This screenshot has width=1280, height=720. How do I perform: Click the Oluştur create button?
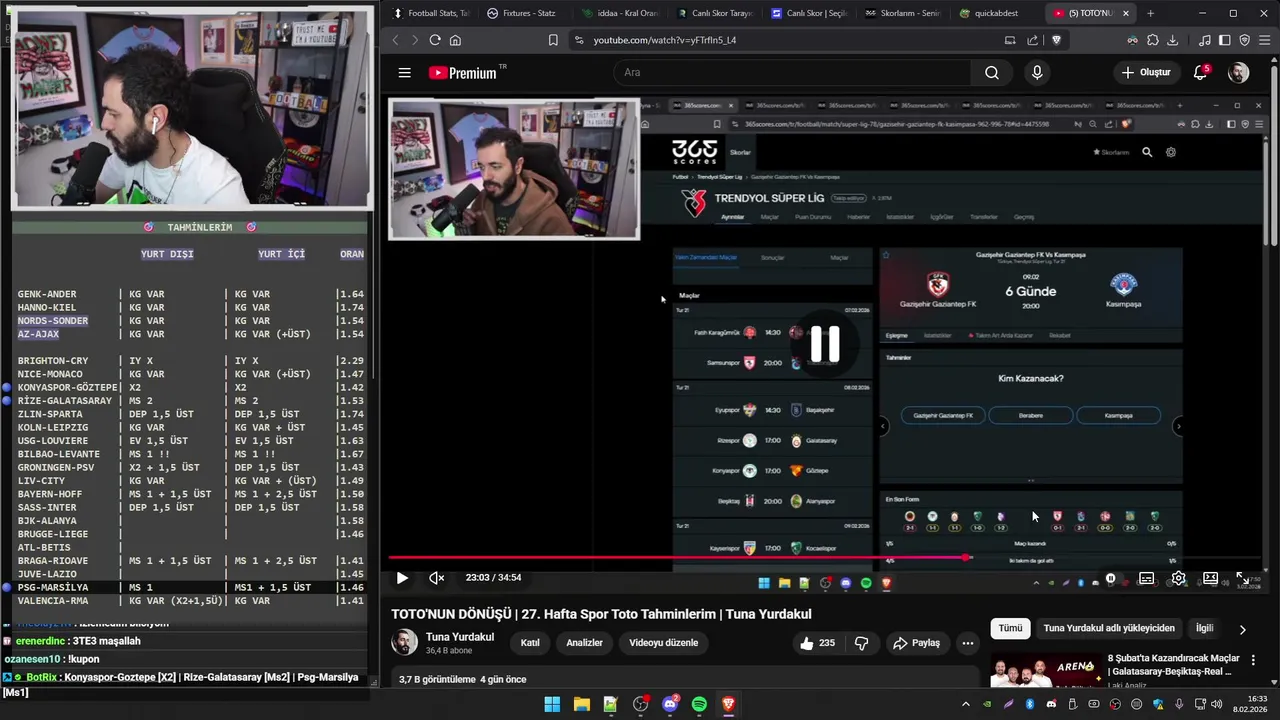(x=1145, y=72)
